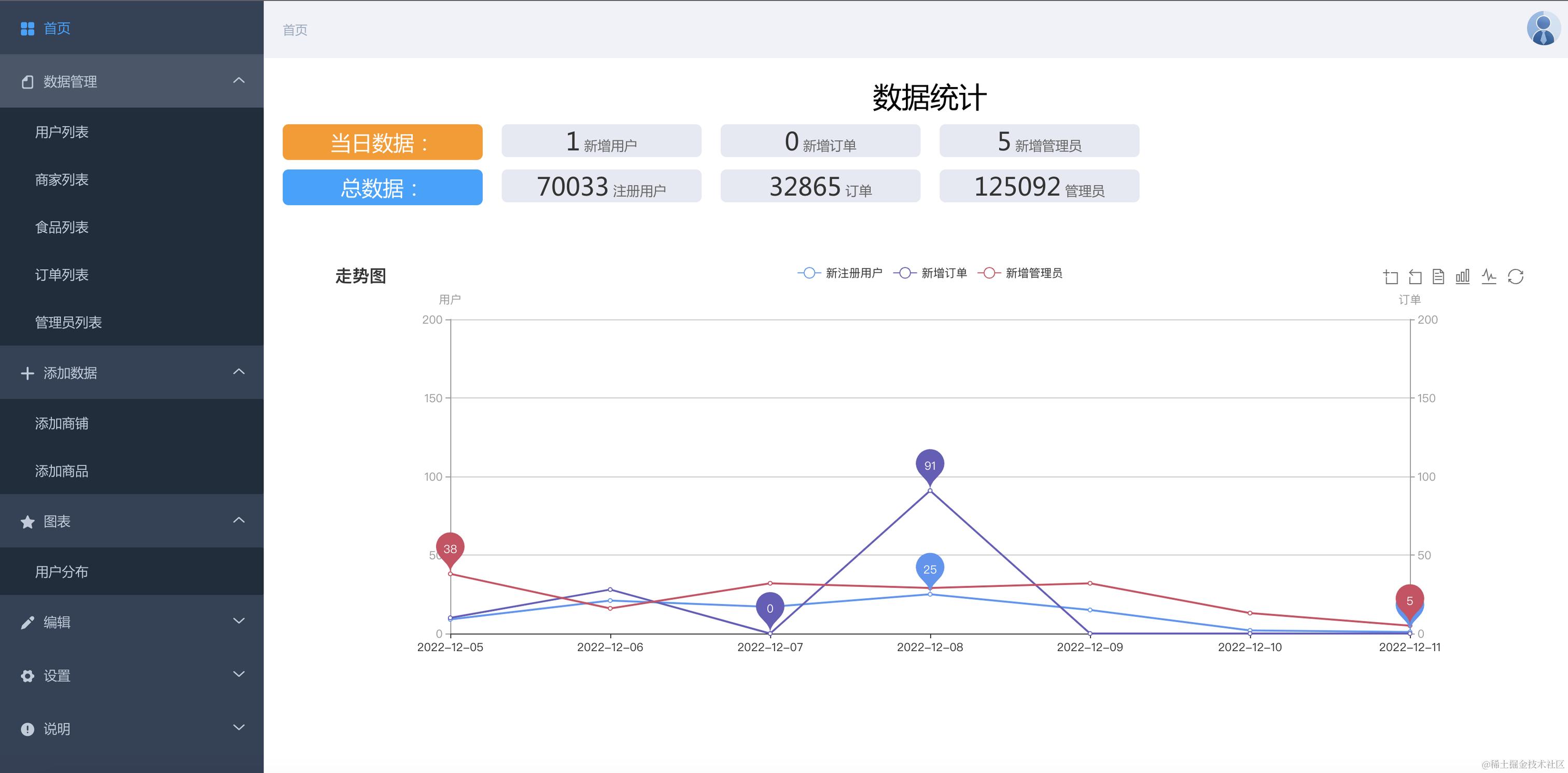Click the 91 marker pin on chart
This screenshot has height=773, width=1568.
point(930,465)
